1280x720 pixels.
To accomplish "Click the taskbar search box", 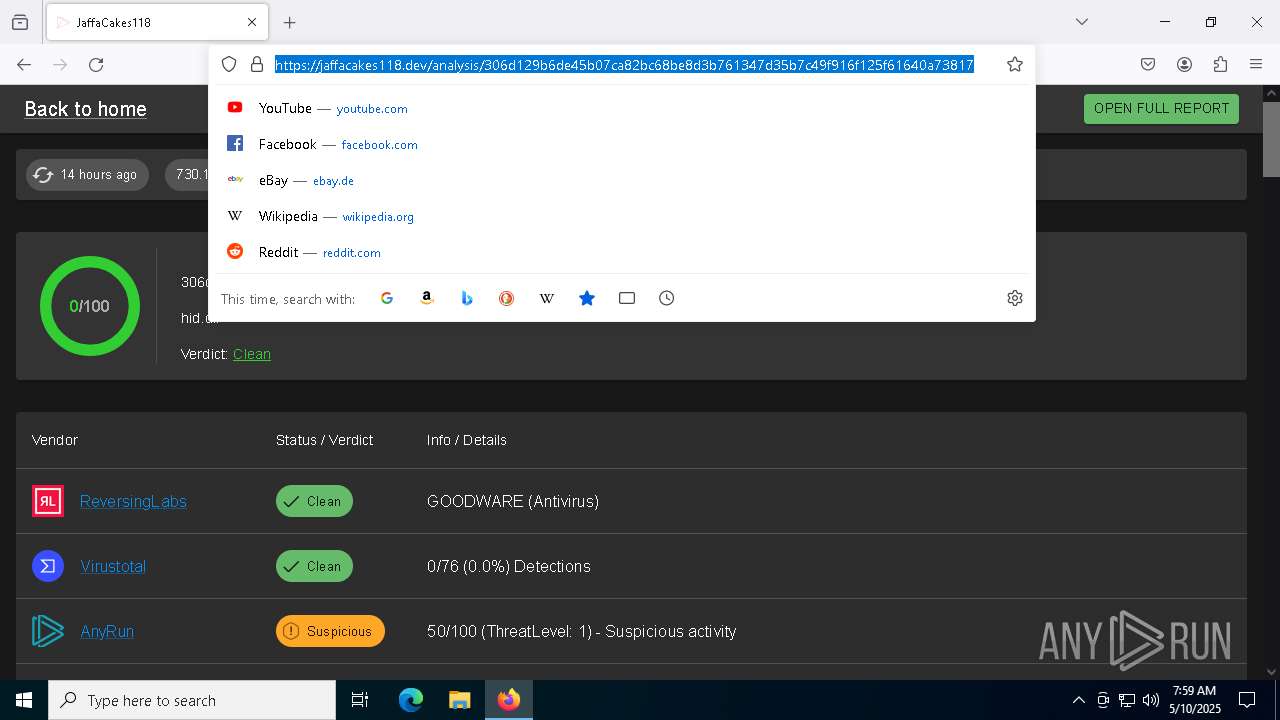I will (192, 700).
